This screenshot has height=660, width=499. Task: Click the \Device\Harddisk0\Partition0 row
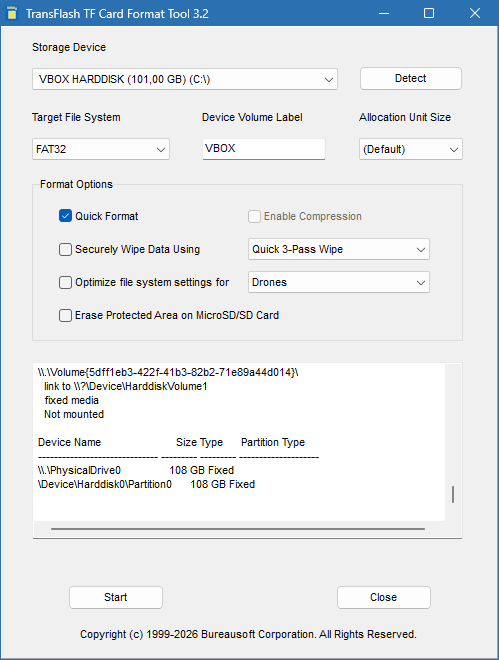[x=146, y=484]
